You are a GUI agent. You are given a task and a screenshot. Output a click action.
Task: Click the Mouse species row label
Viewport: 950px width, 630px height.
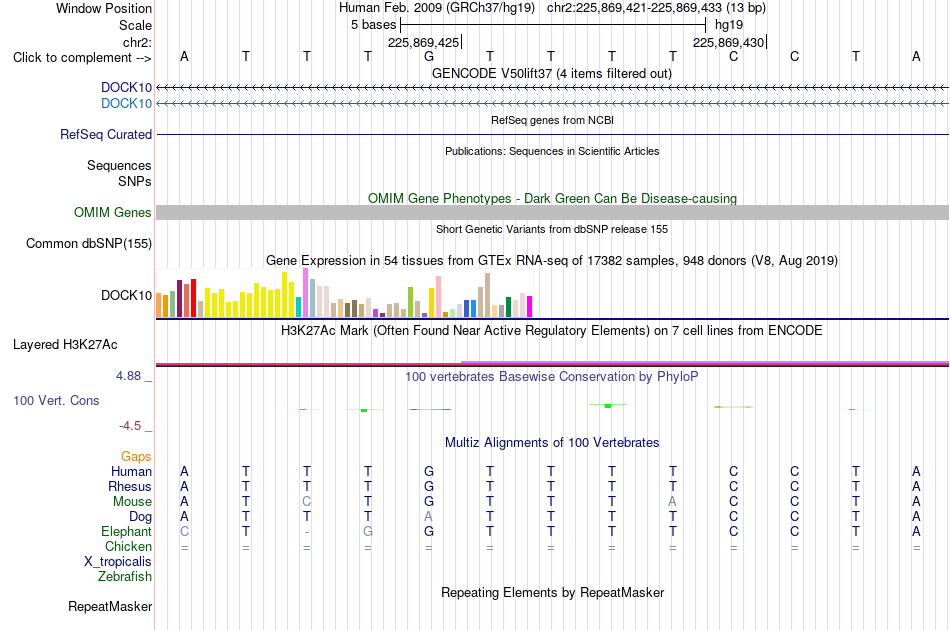pyautogui.click(x=132, y=502)
